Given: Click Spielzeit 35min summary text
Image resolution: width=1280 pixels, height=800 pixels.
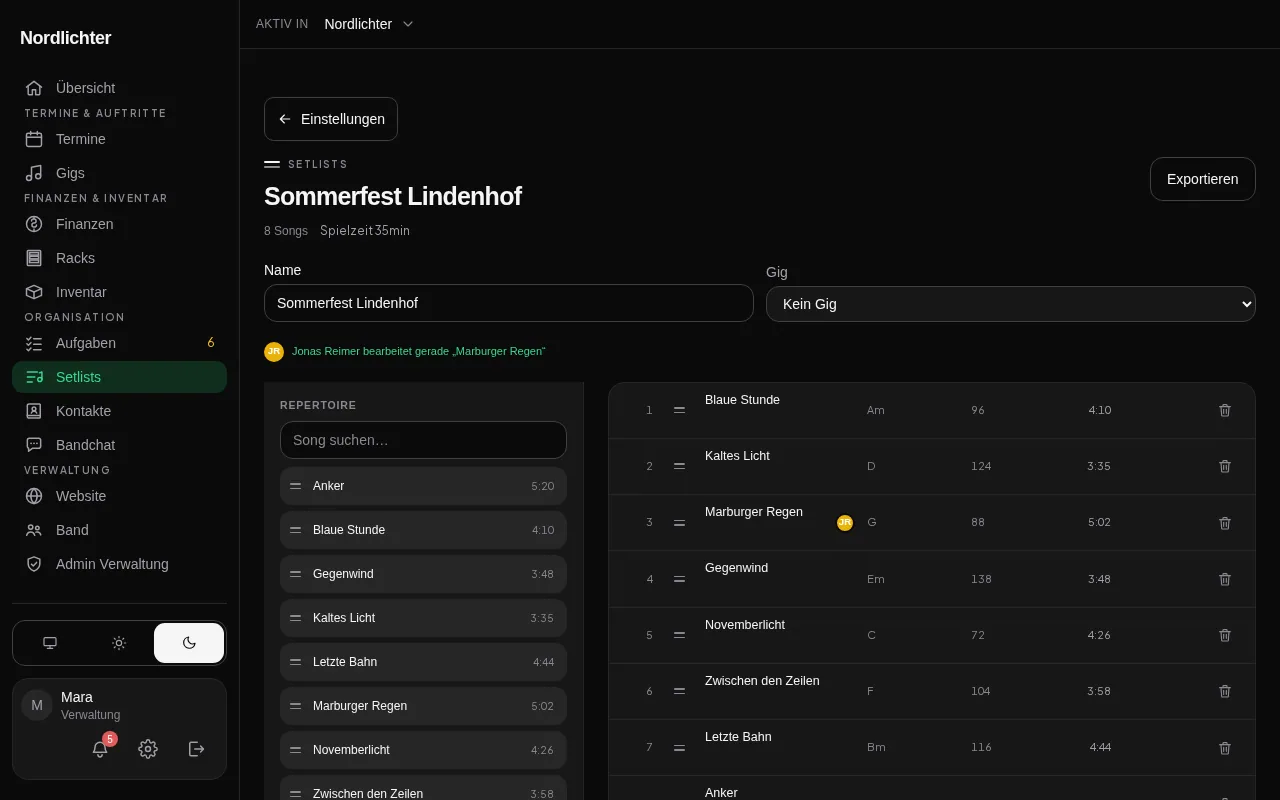Looking at the screenshot, I should tap(365, 231).
